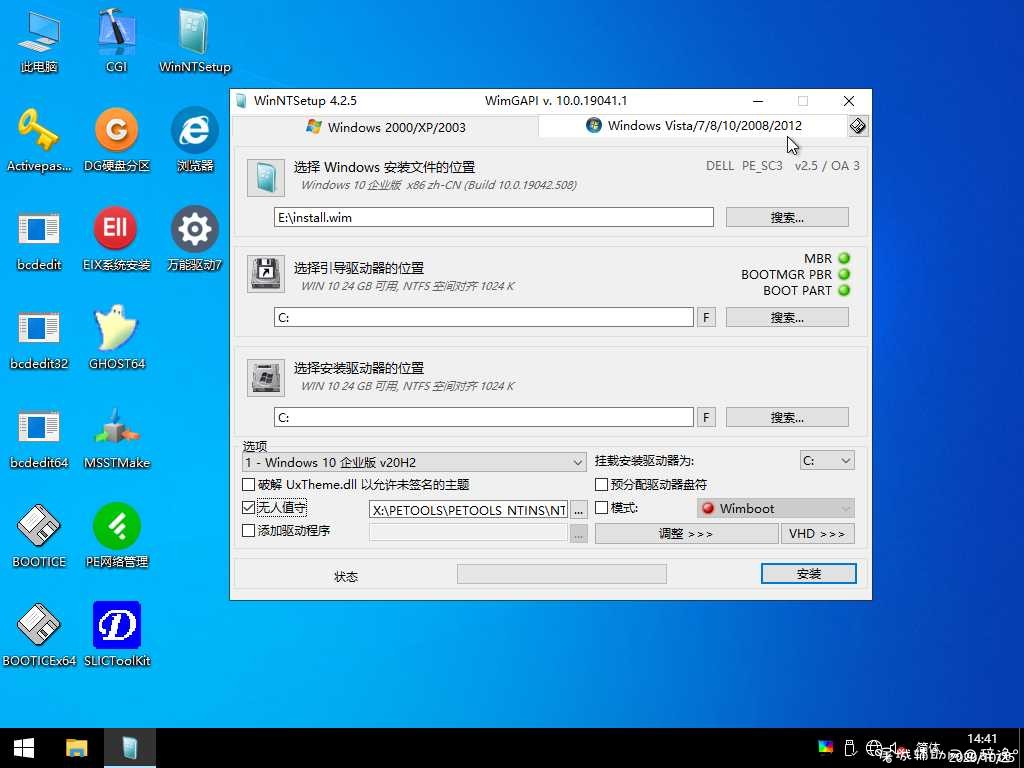Image resolution: width=1024 pixels, height=768 pixels.
Task: Open the MSSTMake desktop icon
Action: coord(116,438)
